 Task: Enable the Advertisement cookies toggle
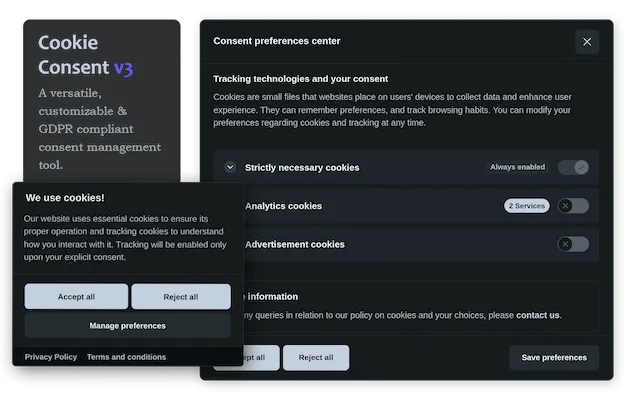tap(573, 244)
